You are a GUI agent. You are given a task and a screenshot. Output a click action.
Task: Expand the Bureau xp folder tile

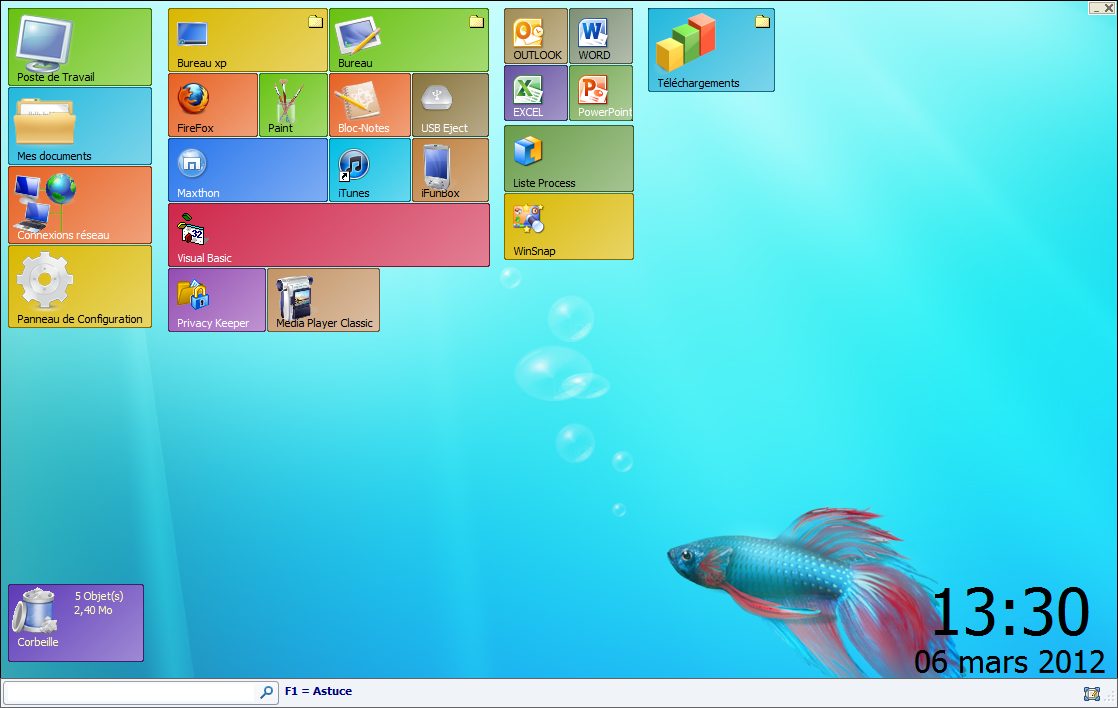pyautogui.click(x=247, y=40)
